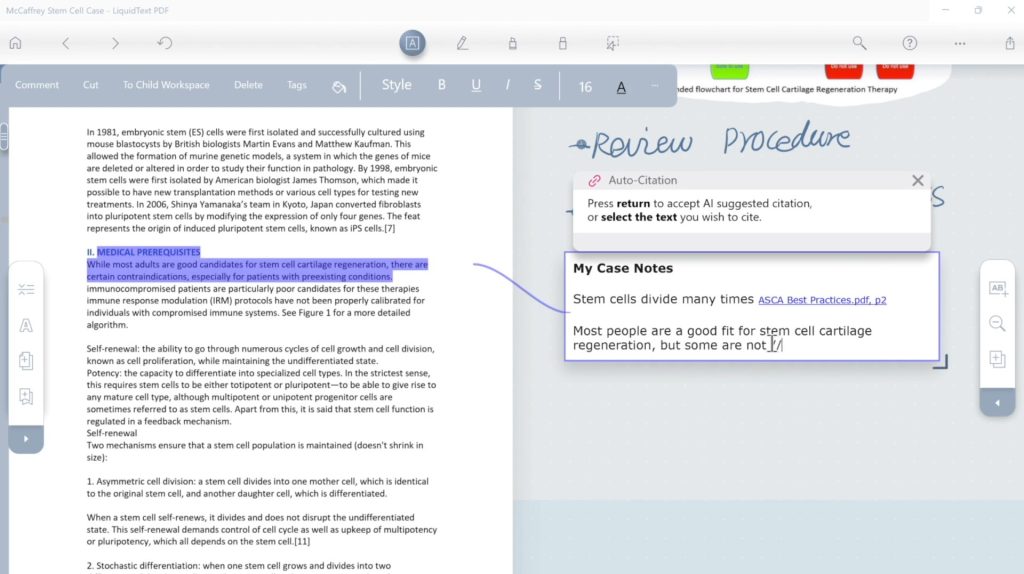This screenshot has width=1024, height=574.
Task: Open the Style dropdown
Action: tap(396, 85)
